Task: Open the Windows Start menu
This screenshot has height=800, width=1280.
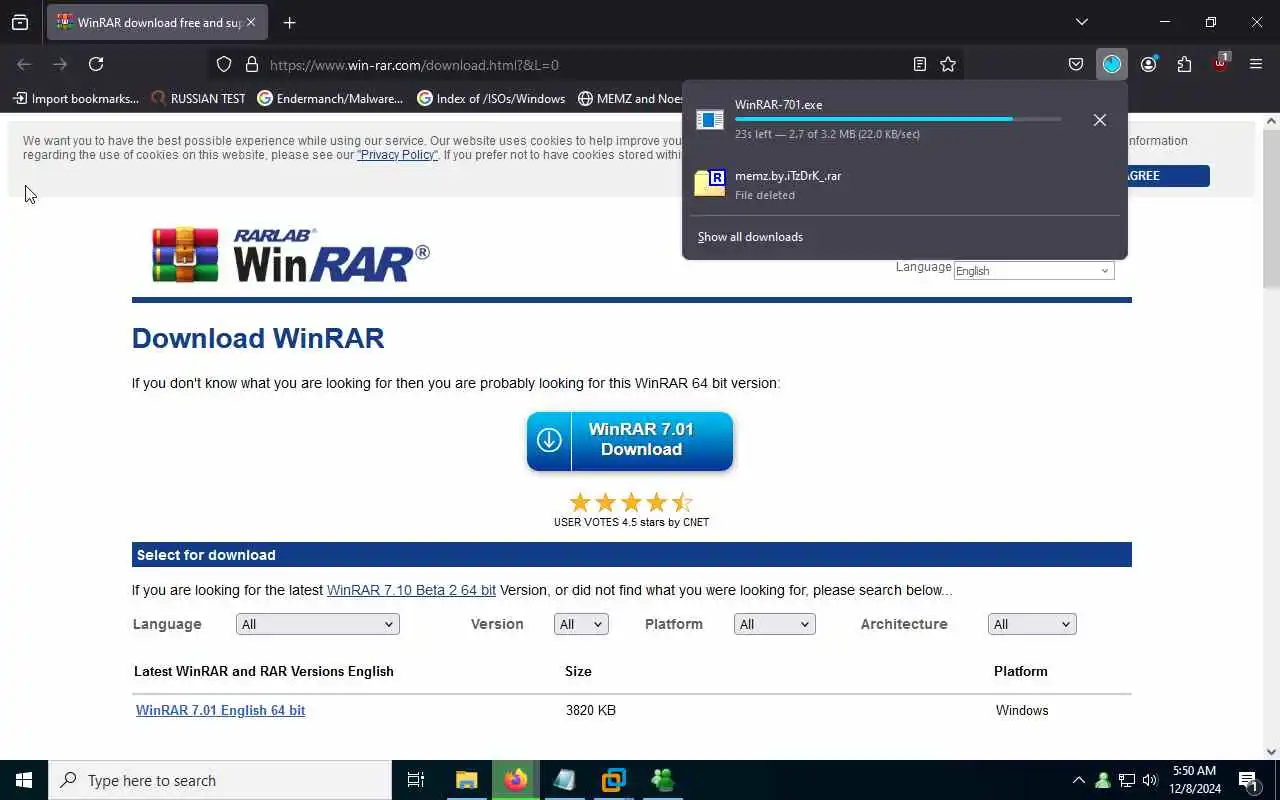Action: click(24, 780)
